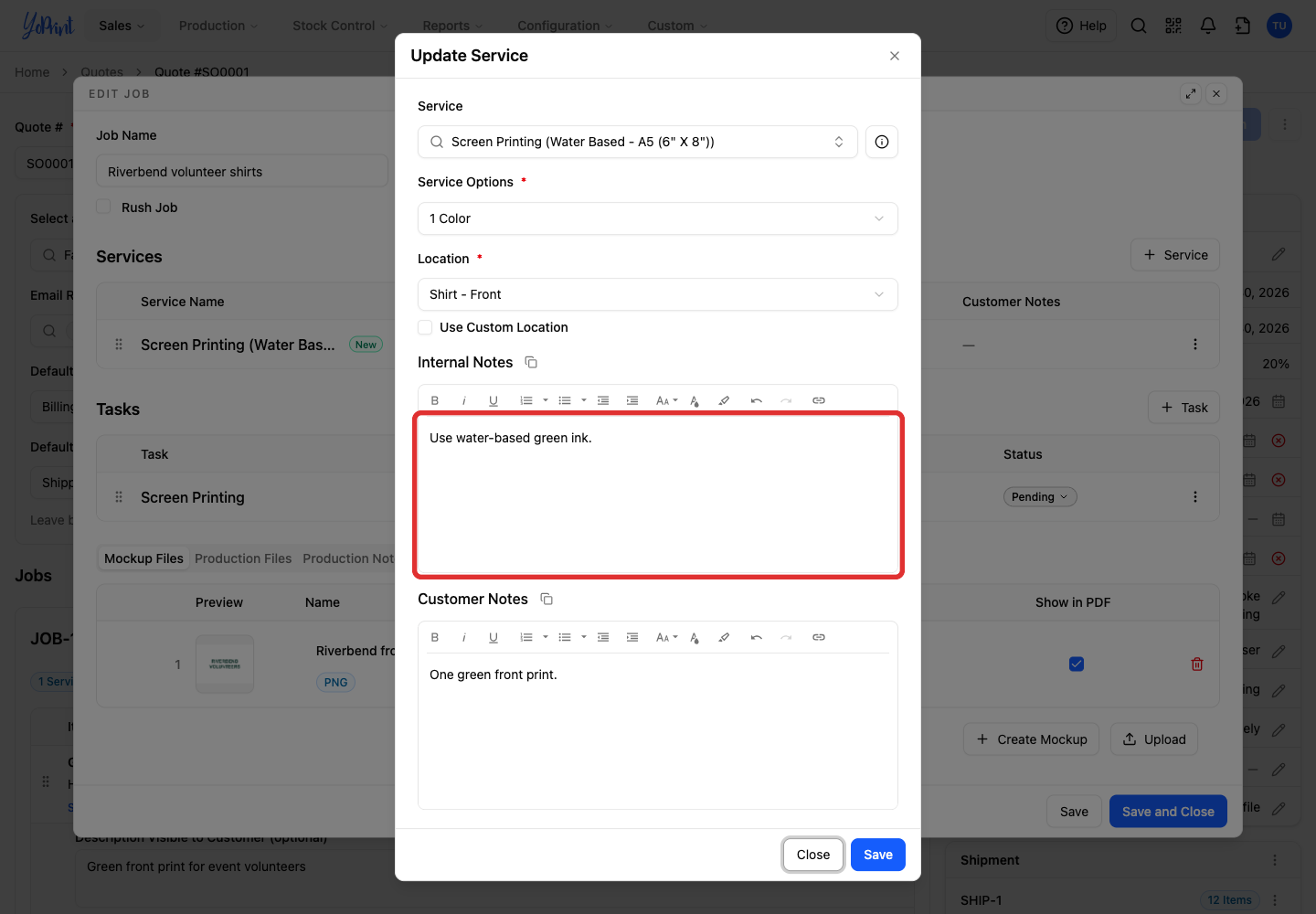The width and height of the screenshot is (1316, 914).
Task: Open Service selector combo box
Action: pos(638,142)
